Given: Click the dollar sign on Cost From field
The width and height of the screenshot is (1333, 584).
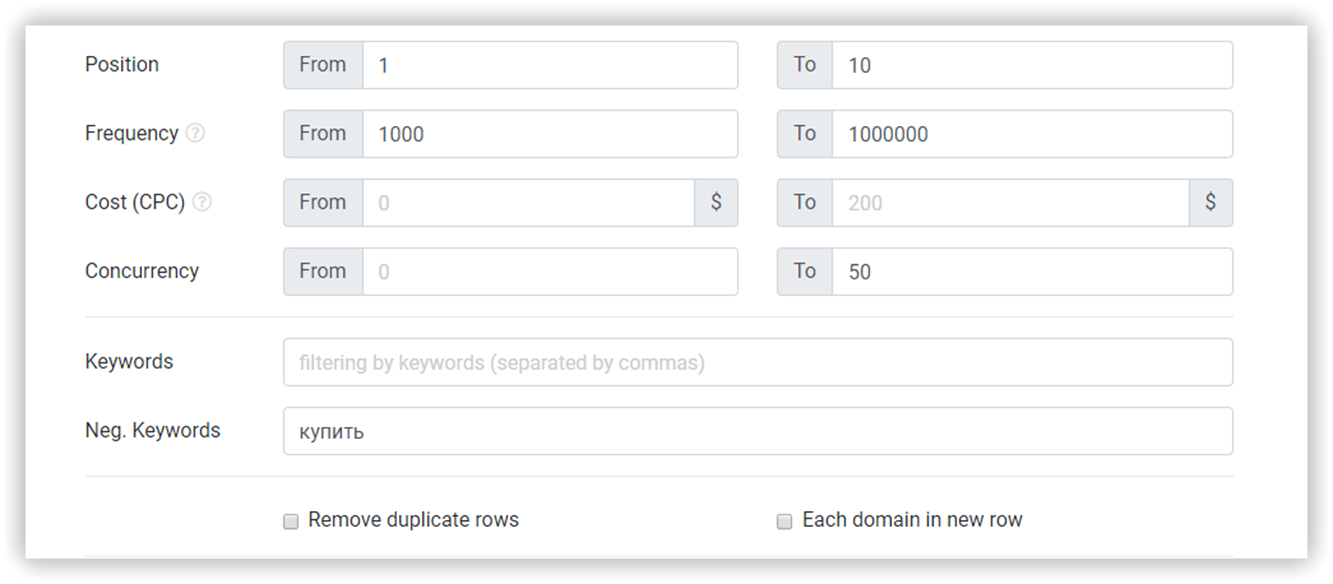Looking at the screenshot, I should pyautogui.click(x=716, y=202).
